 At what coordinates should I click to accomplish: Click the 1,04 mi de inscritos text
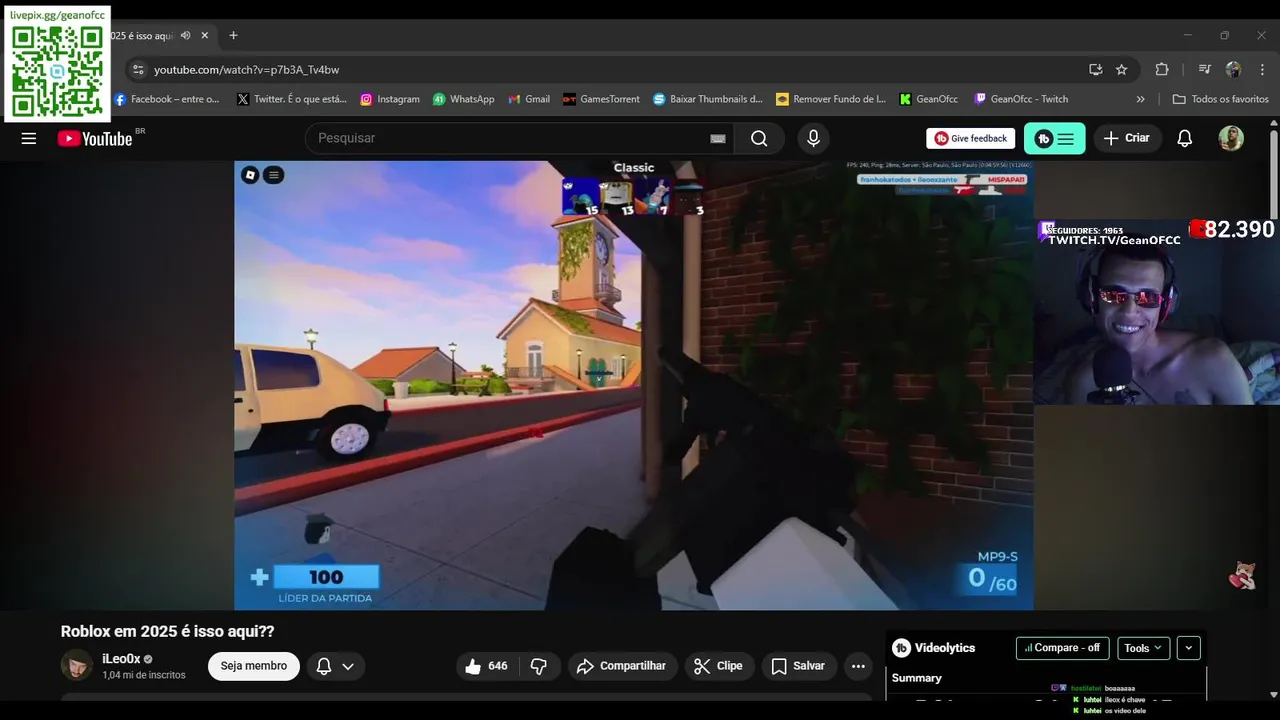pos(144,675)
